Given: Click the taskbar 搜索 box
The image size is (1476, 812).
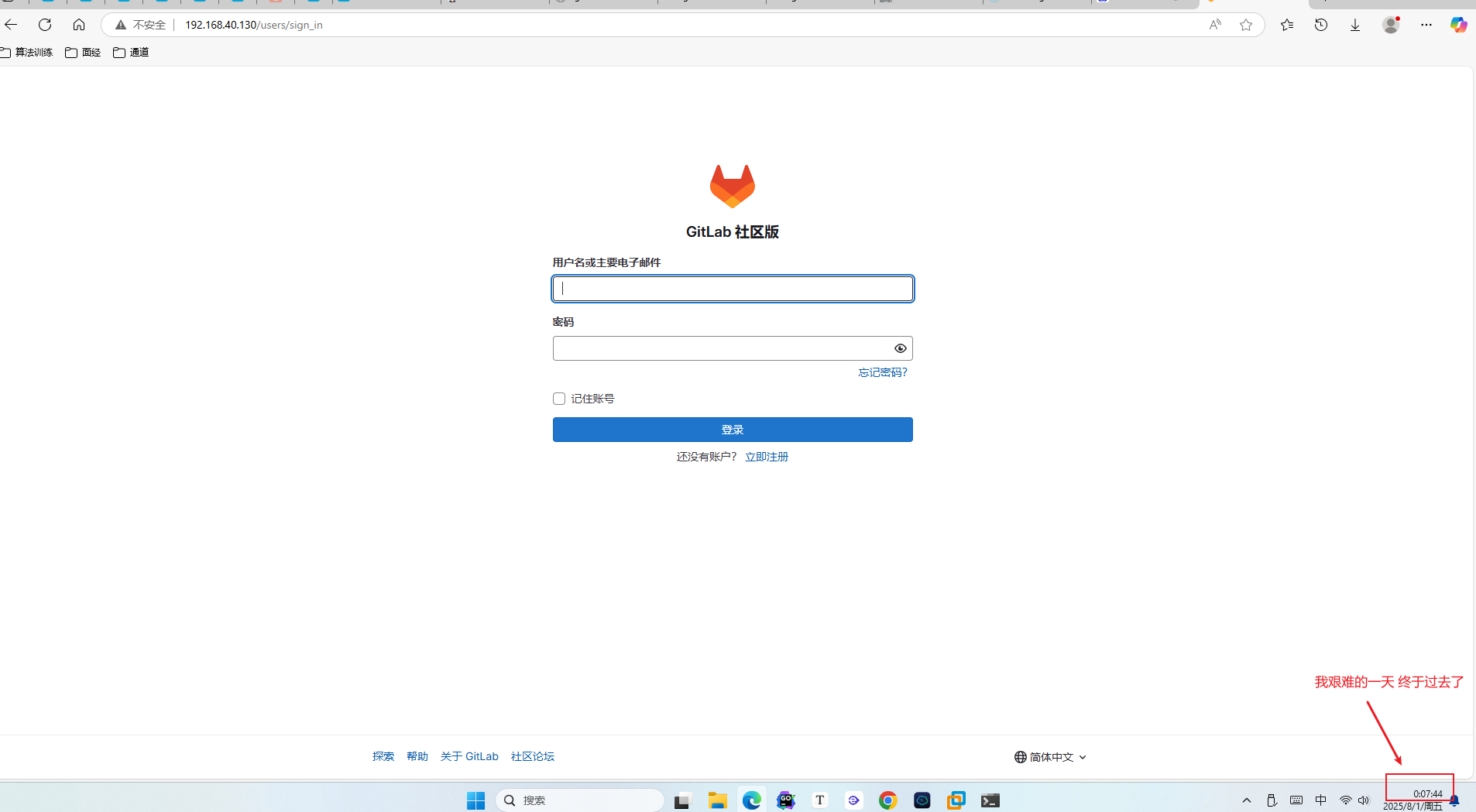Looking at the screenshot, I should pyautogui.click(x=580, y=800).
